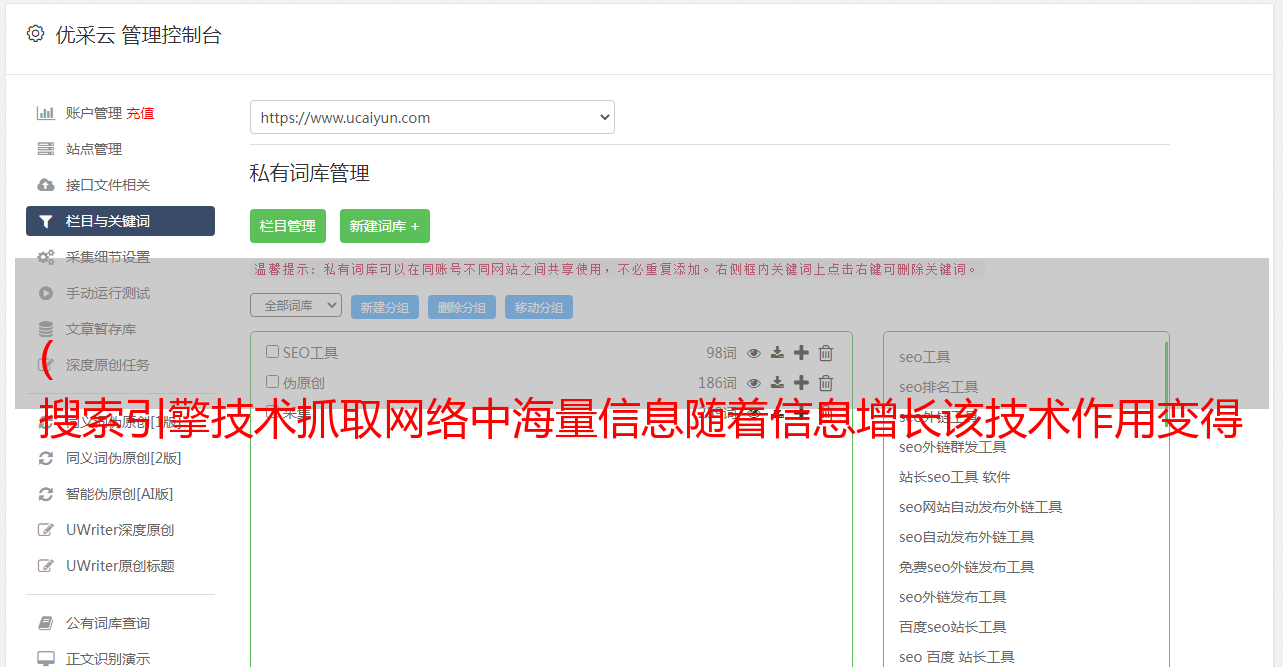Click keyword 'seo自动发布外链工具'
The image size is (1283, 667).
pyautogui.click(x=967, y=537)
